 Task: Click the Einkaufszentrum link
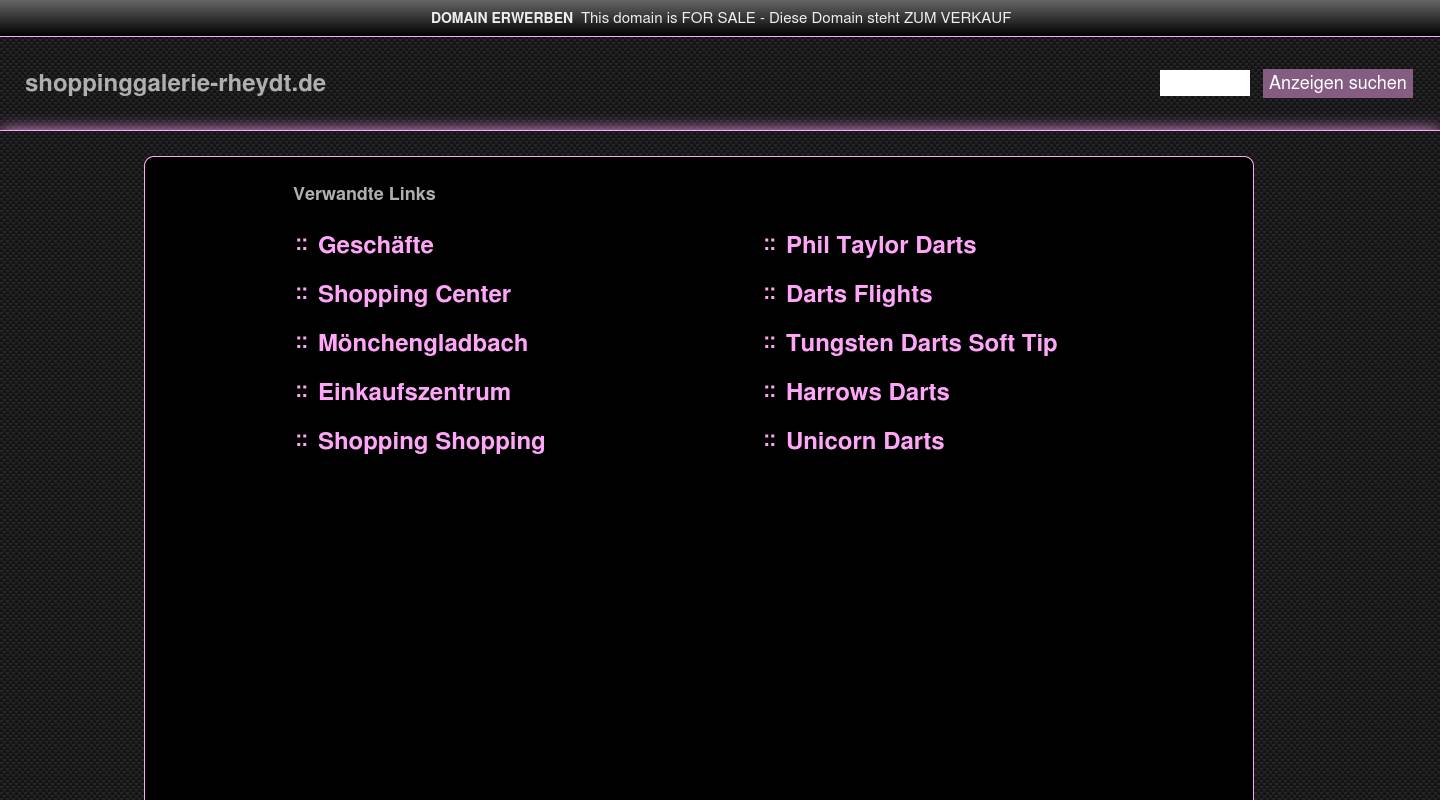[414, 392]
